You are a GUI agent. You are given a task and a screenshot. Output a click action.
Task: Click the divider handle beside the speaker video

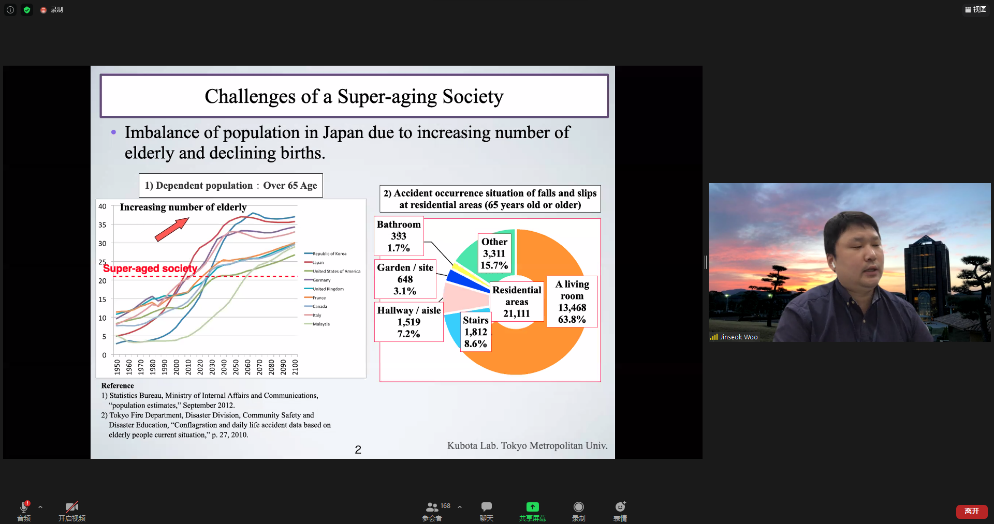pyautogui.click(x=705, y=262)
